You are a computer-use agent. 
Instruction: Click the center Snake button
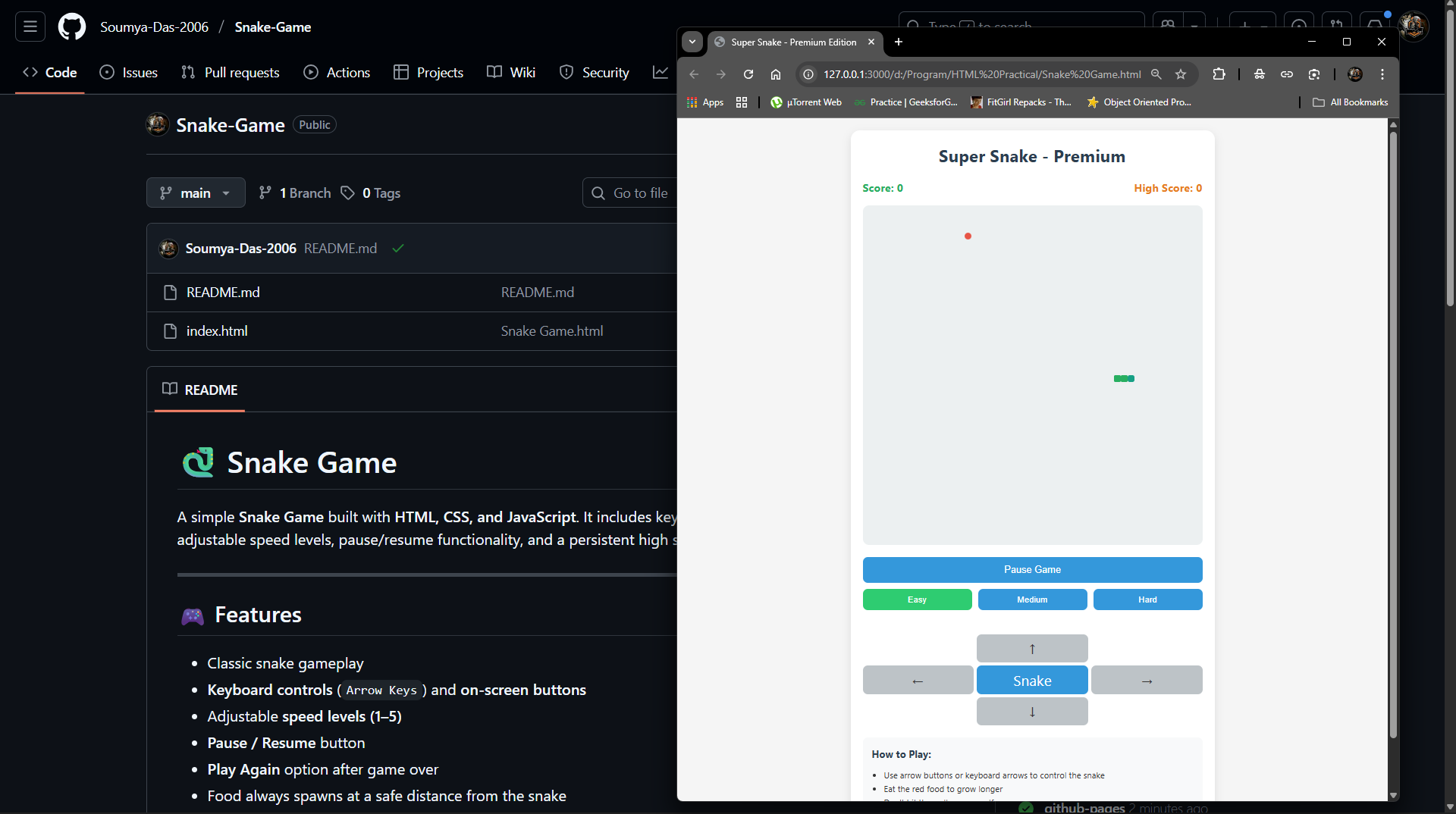pos(1032,680)
